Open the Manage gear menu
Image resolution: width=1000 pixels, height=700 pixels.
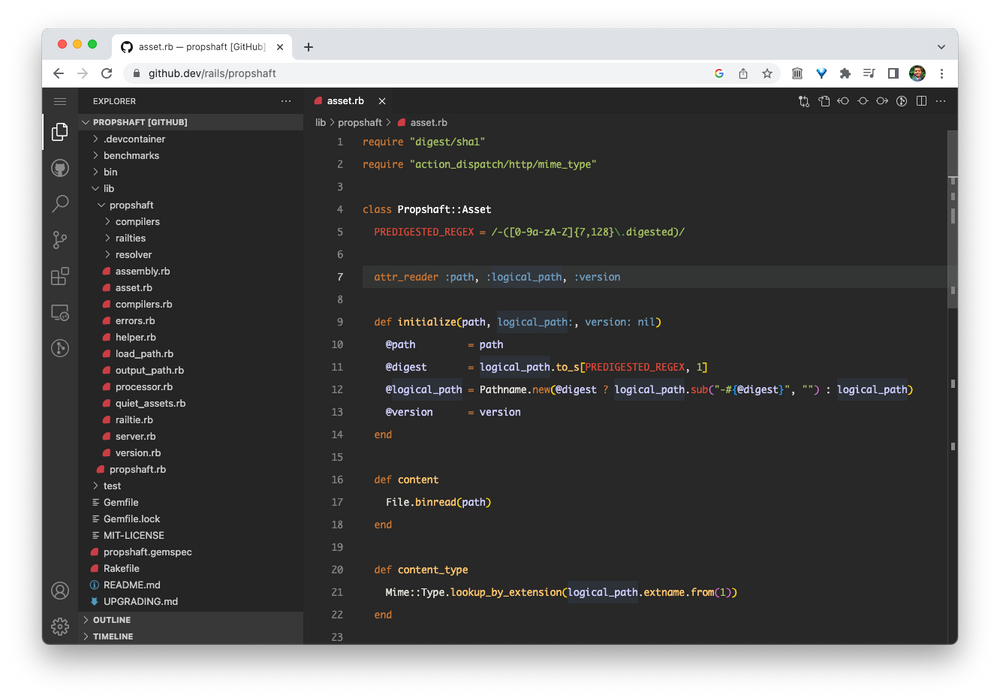click(60, 627)
